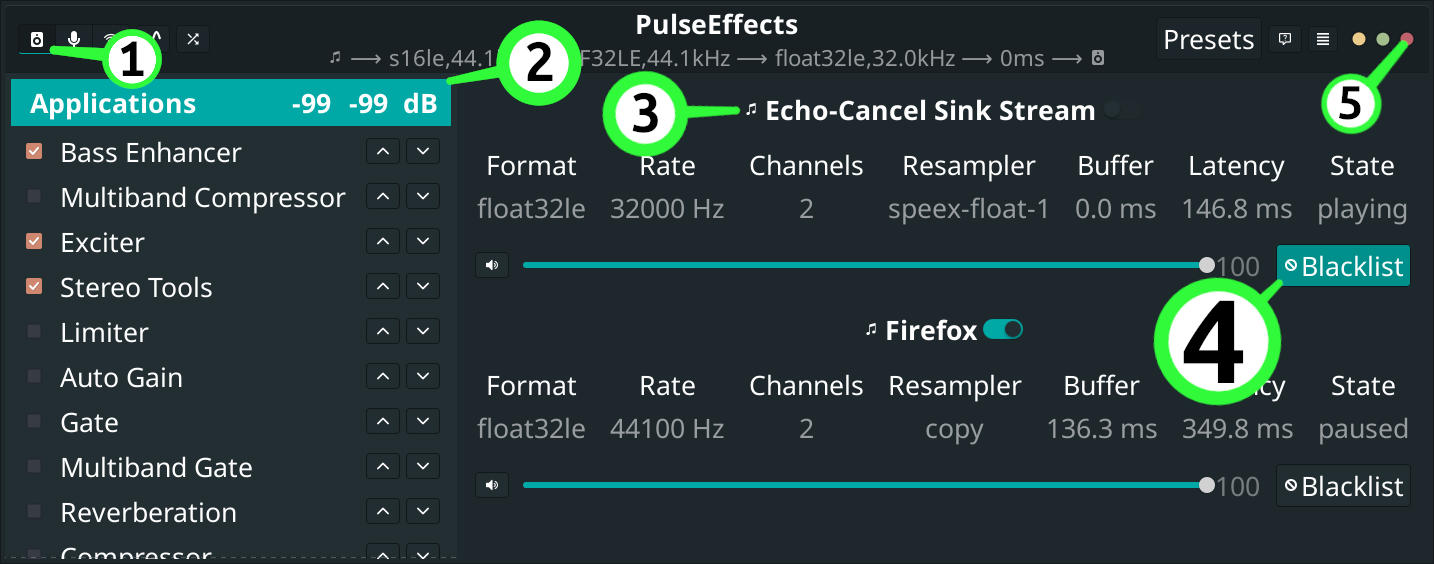This screenshot has width=1434, height=564.
Task: Move Stereo Tools down one position
Action: pyautogui.click(x=423, y=287)
